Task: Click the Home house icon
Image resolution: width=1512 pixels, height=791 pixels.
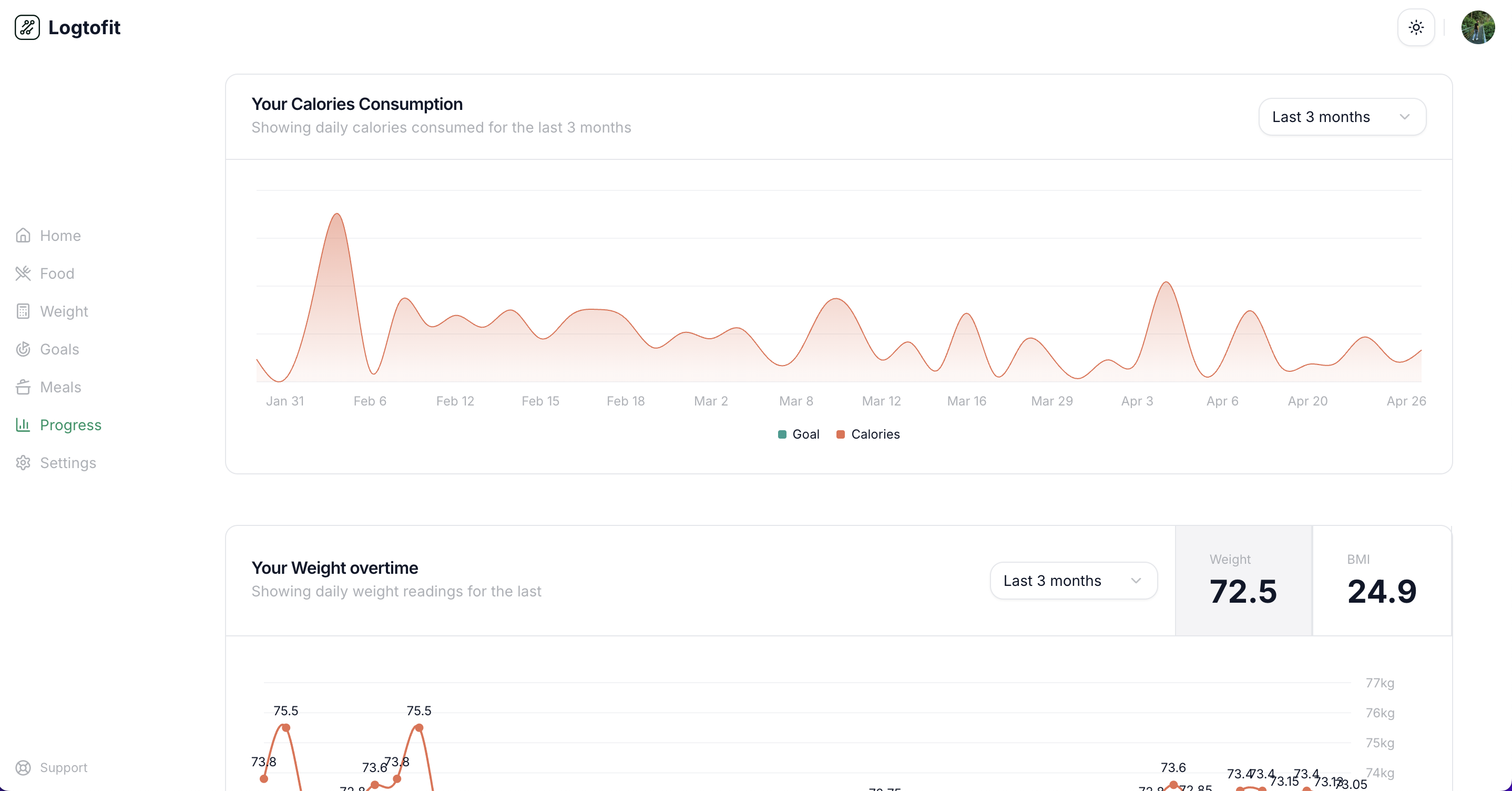Action: pos(23,236)
